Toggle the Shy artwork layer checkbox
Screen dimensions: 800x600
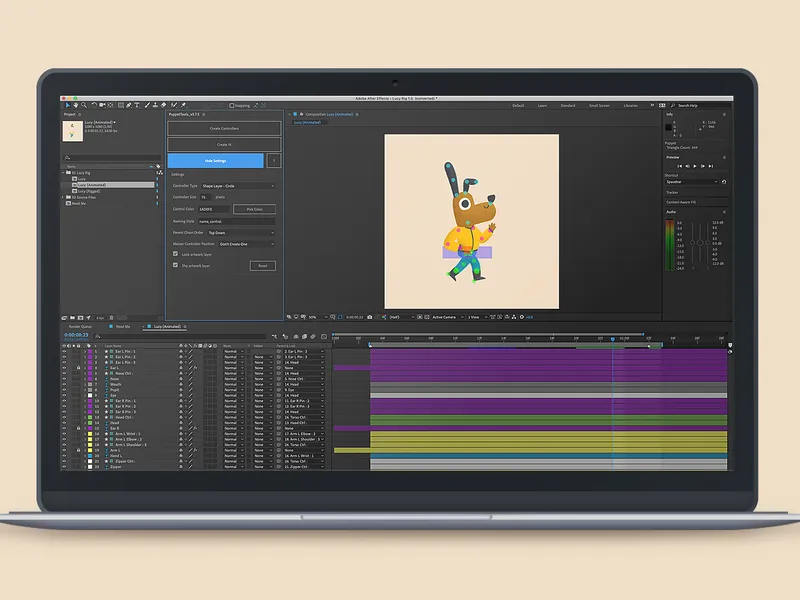pos(176,265)
